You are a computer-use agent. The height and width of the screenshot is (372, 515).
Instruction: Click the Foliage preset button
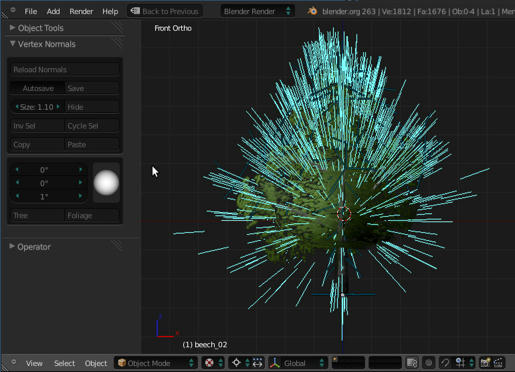[x=92, y=216]
